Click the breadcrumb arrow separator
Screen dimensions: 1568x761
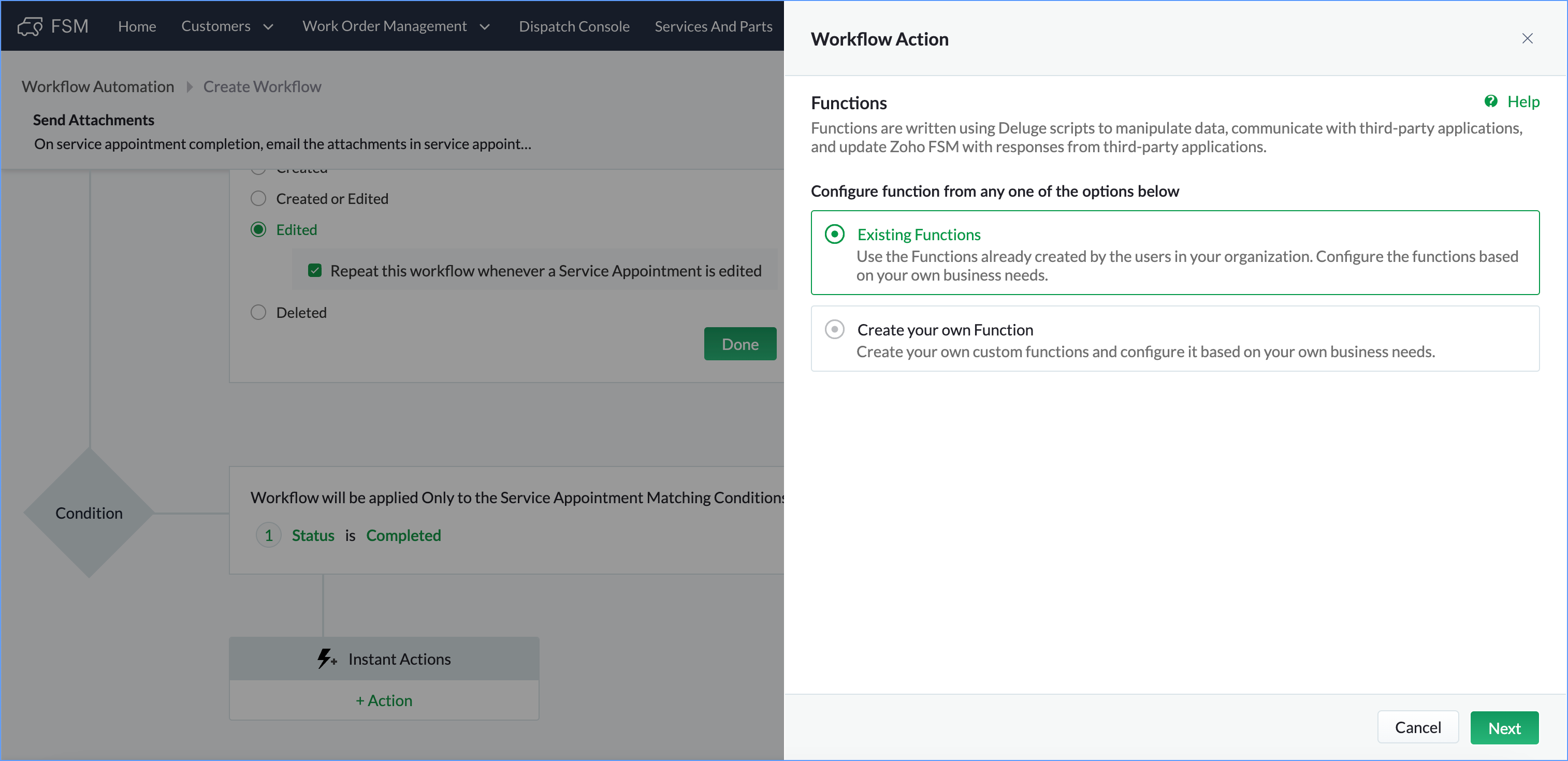coord(190,87)
